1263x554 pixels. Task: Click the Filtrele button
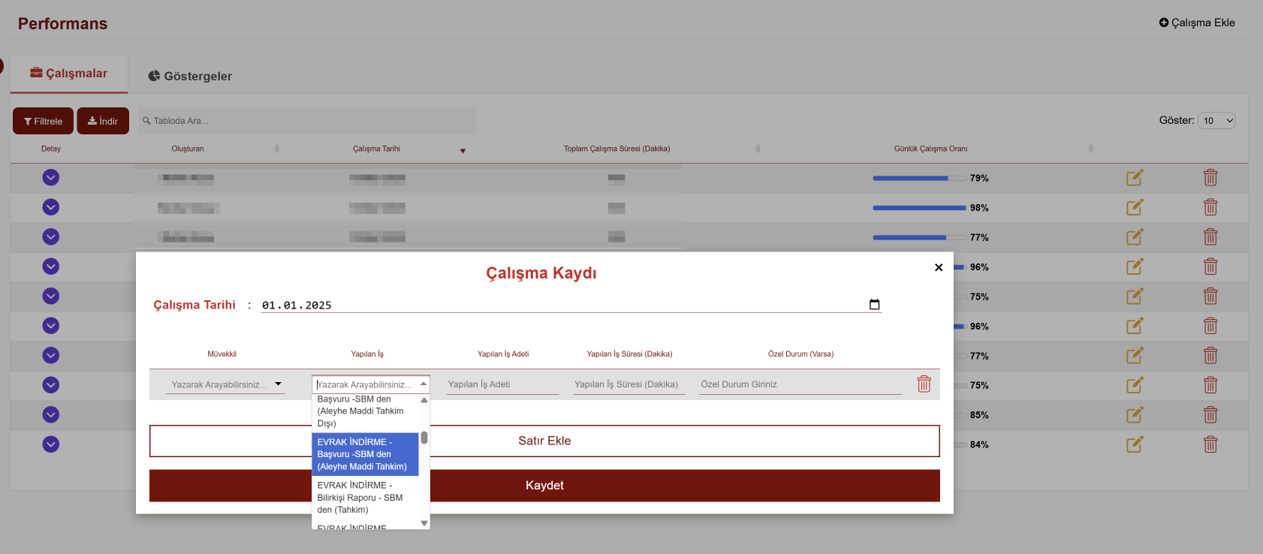[x=43, y=121]
